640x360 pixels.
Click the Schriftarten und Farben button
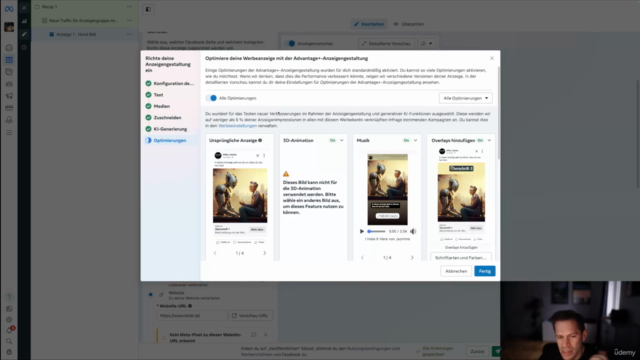click(461, 258)
